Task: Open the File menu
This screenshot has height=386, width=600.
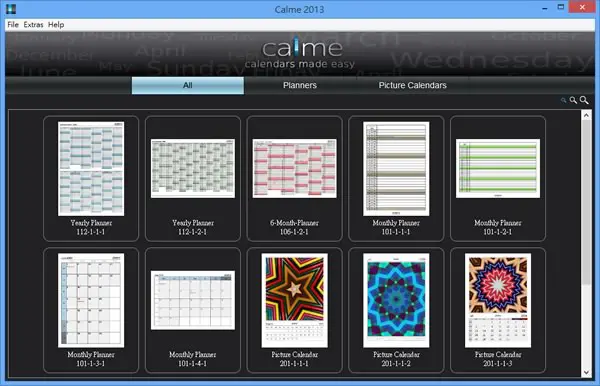Action: [13, 24]
